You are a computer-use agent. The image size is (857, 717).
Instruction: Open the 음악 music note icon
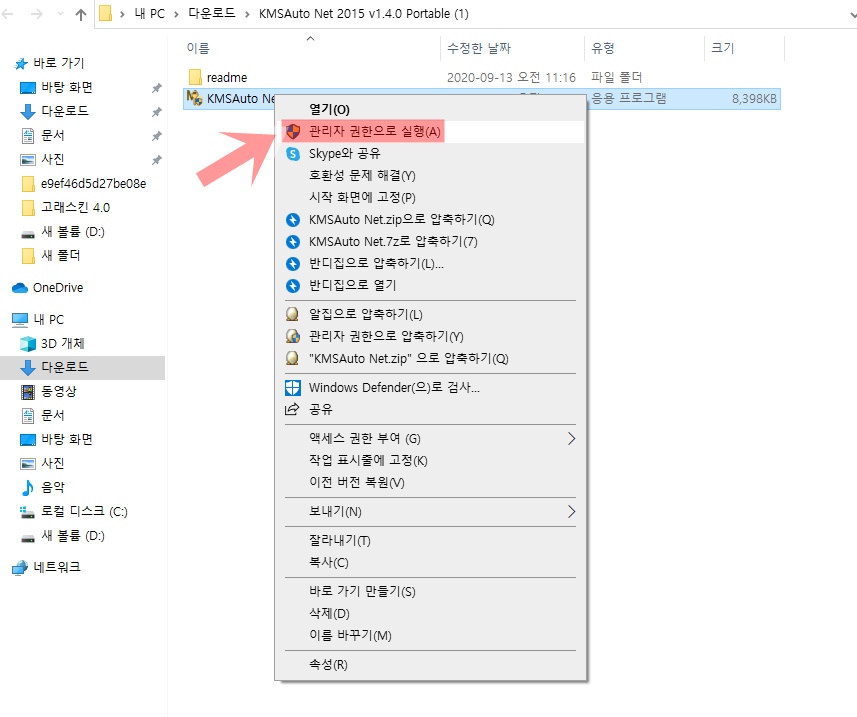coord(27,487)
